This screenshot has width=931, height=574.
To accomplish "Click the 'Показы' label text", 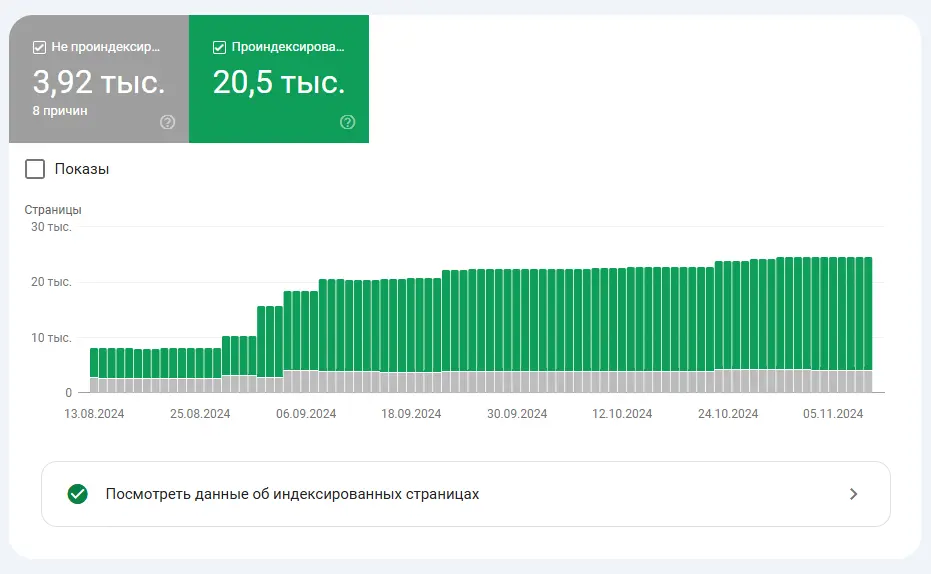I will click(x=82, y=169).
